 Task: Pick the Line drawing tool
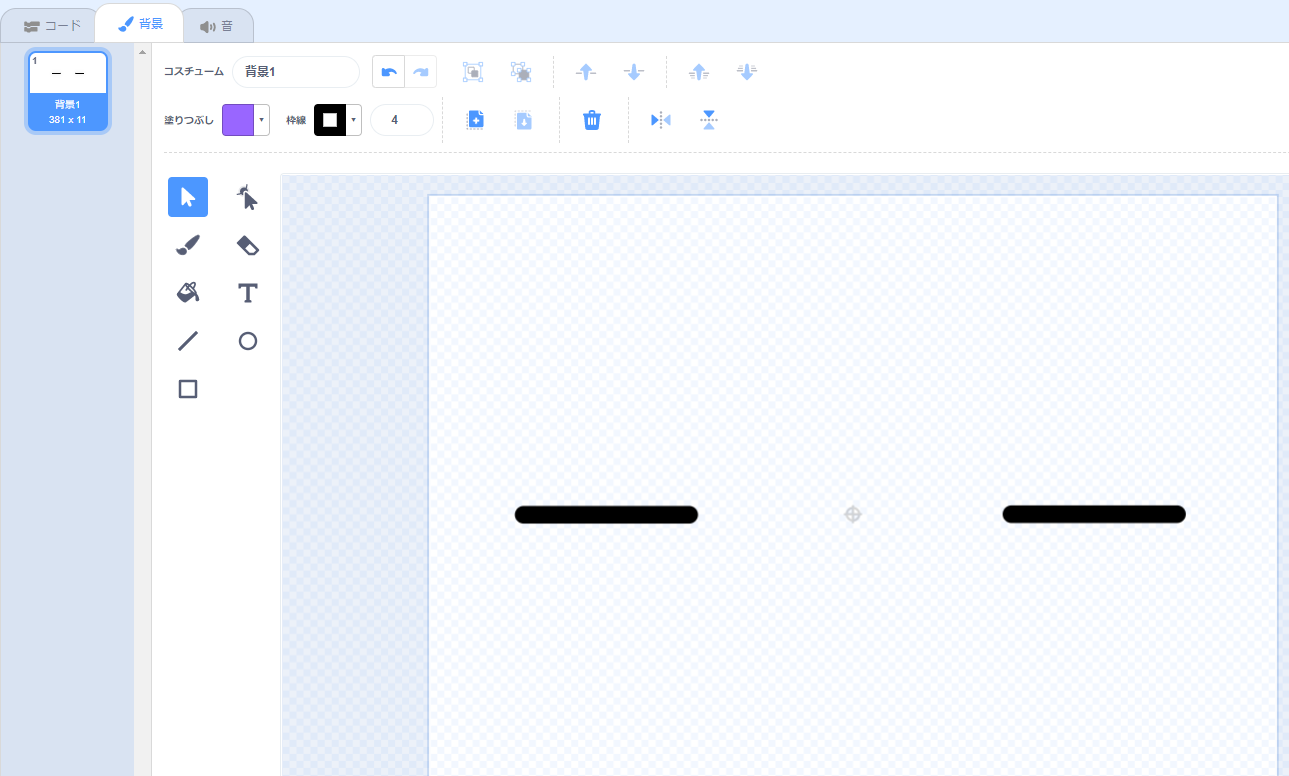(188, 341)
